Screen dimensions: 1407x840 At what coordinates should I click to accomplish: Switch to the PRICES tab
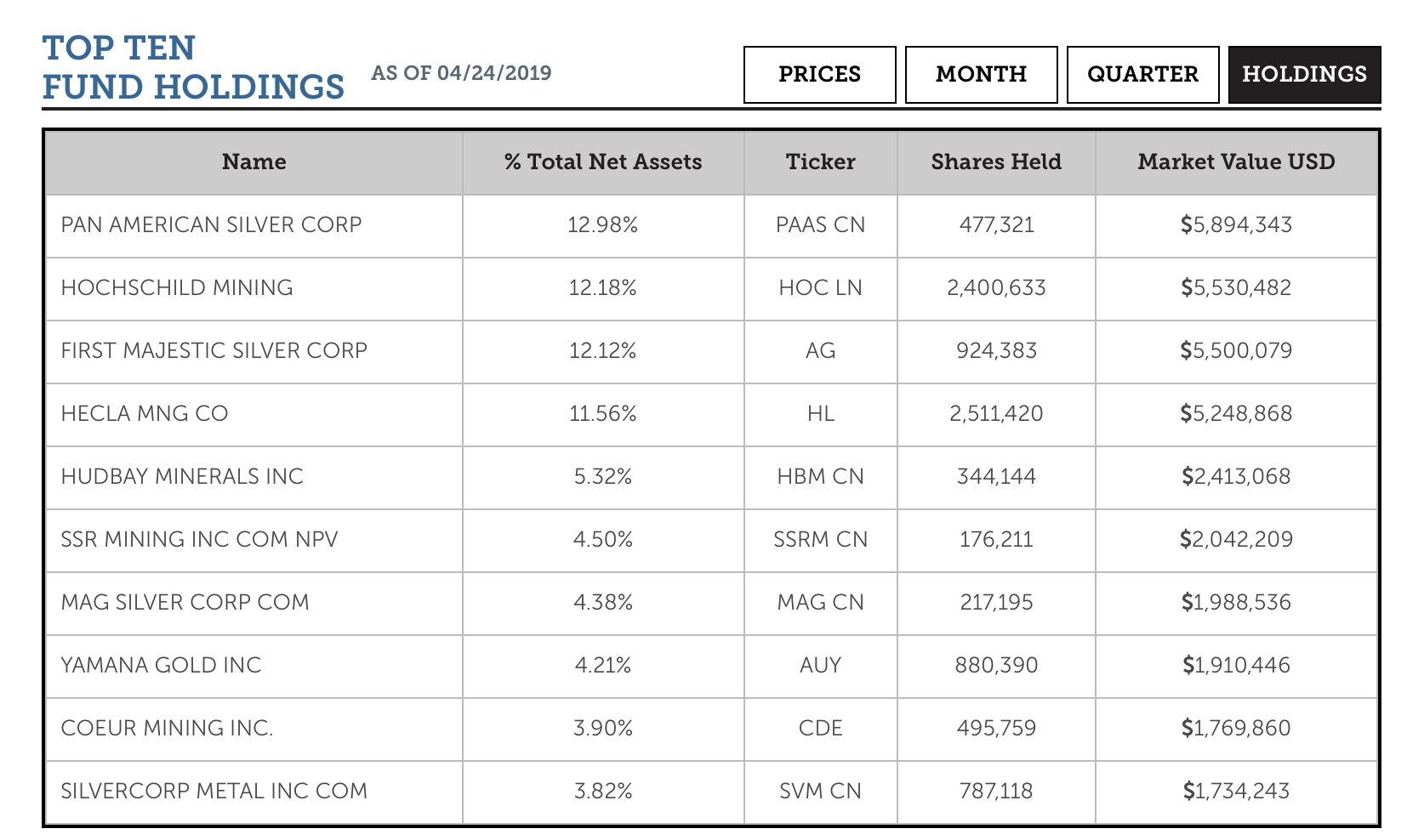819,75
